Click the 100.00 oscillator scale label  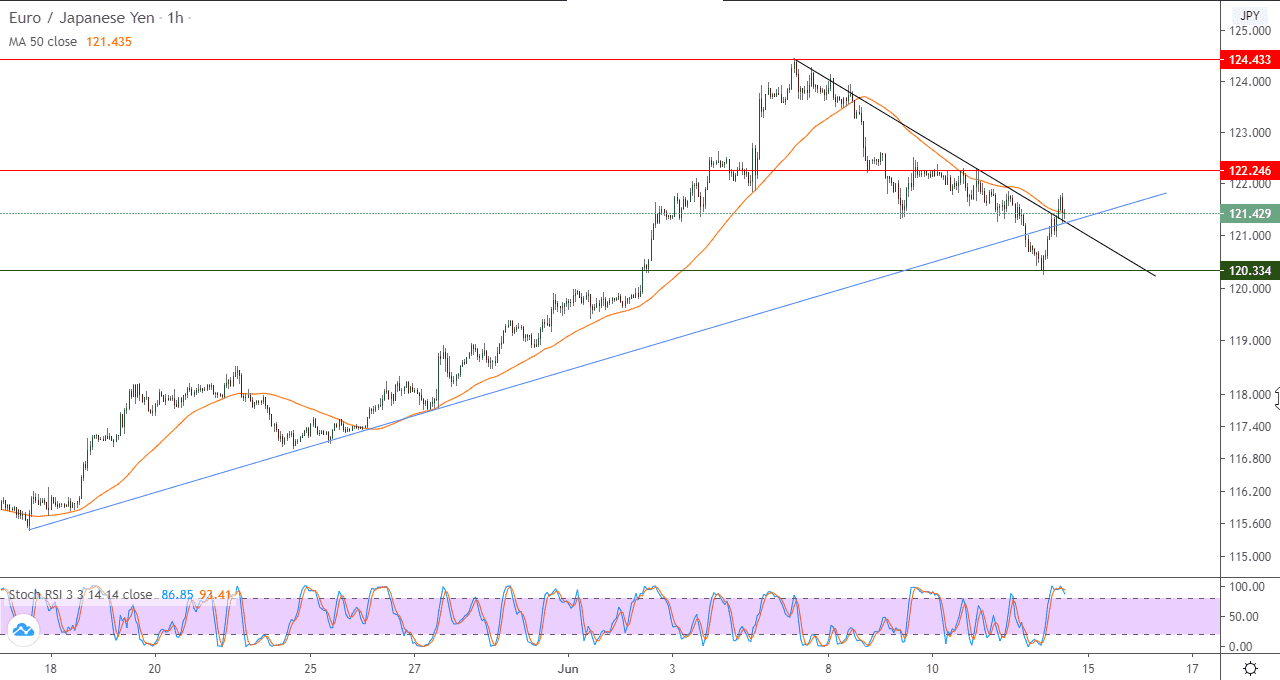pyautogui.click(x=1246, y=587)
